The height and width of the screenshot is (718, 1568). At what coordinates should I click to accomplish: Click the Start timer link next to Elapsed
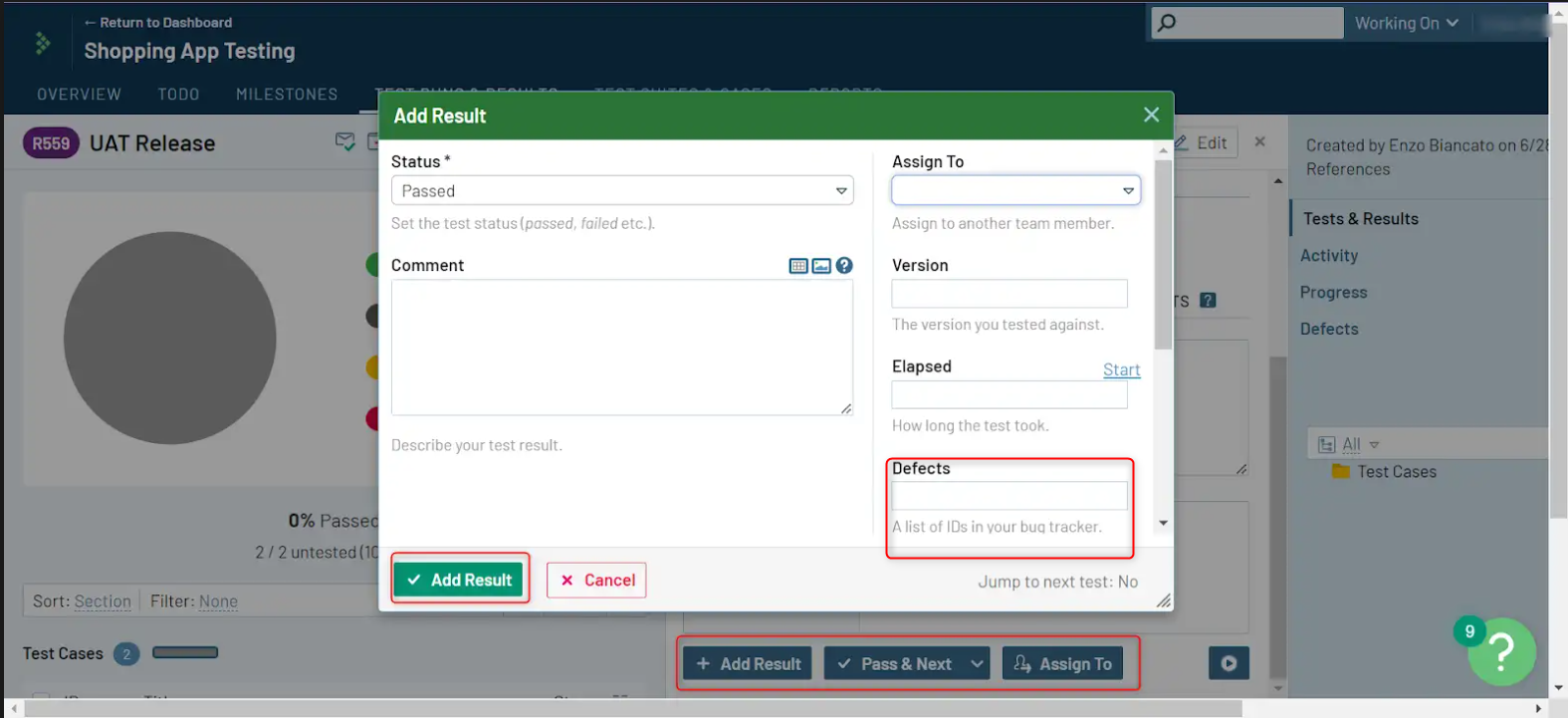1121,369
